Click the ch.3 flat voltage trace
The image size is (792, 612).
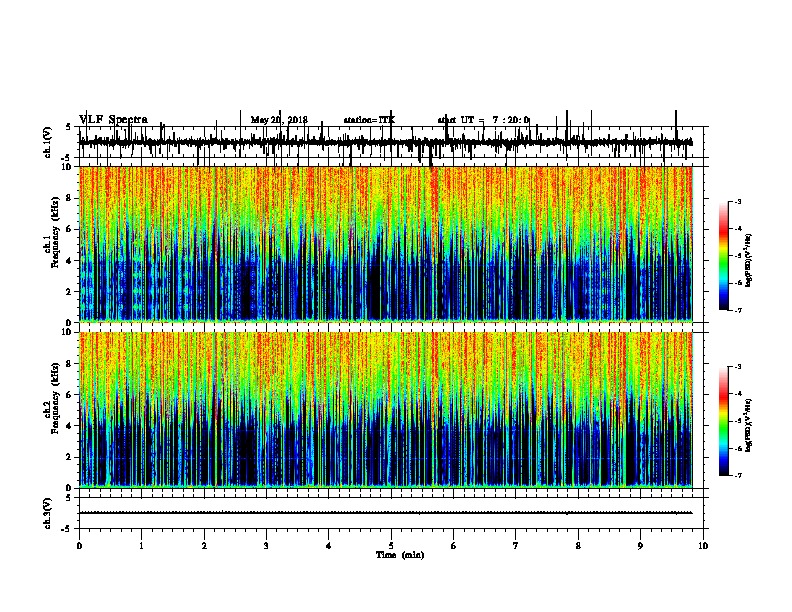[x=386, y=513]
